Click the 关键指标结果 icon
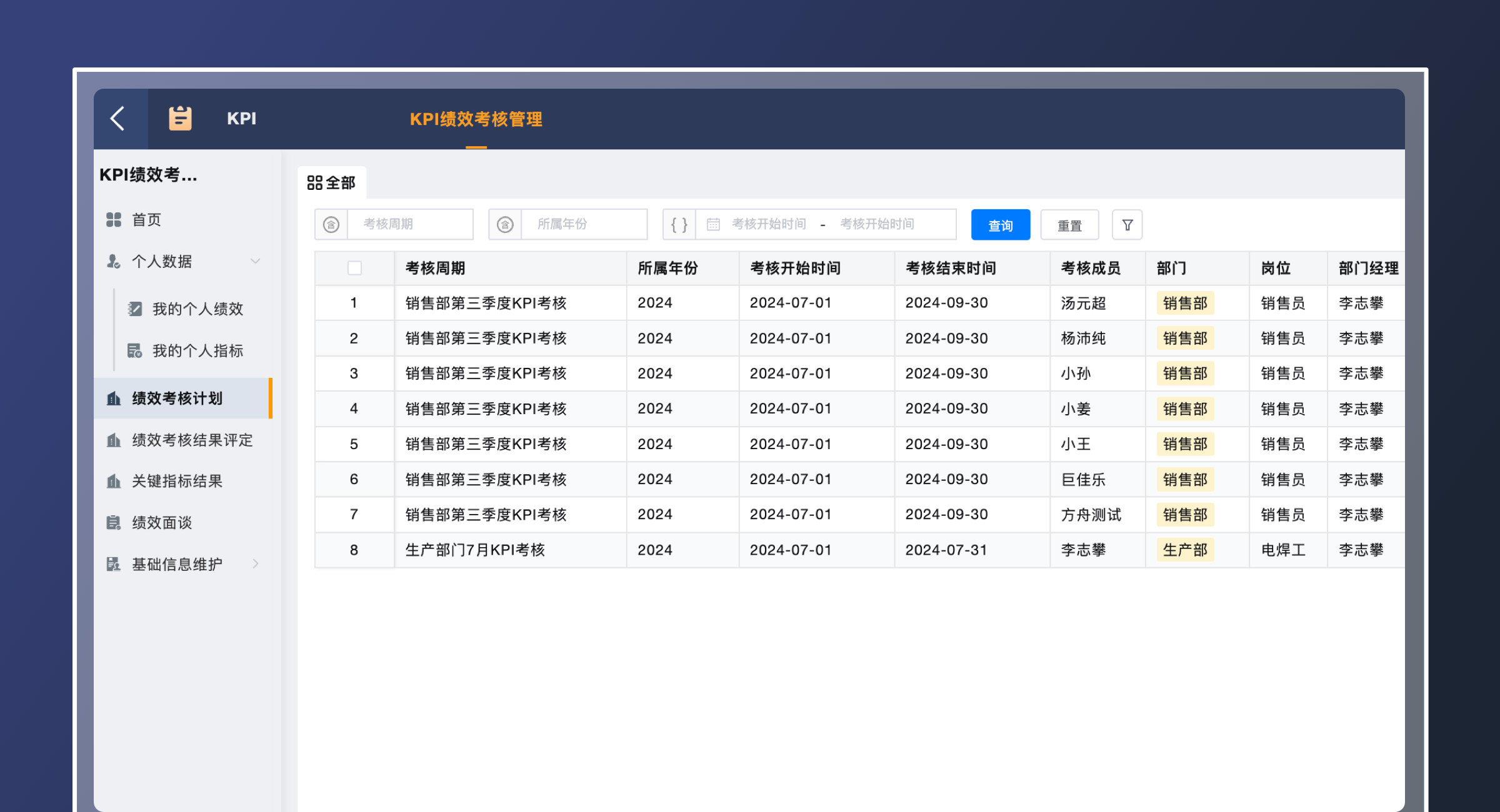The width and height of the screenshot is (1500, 812). (x=114, y=481)
